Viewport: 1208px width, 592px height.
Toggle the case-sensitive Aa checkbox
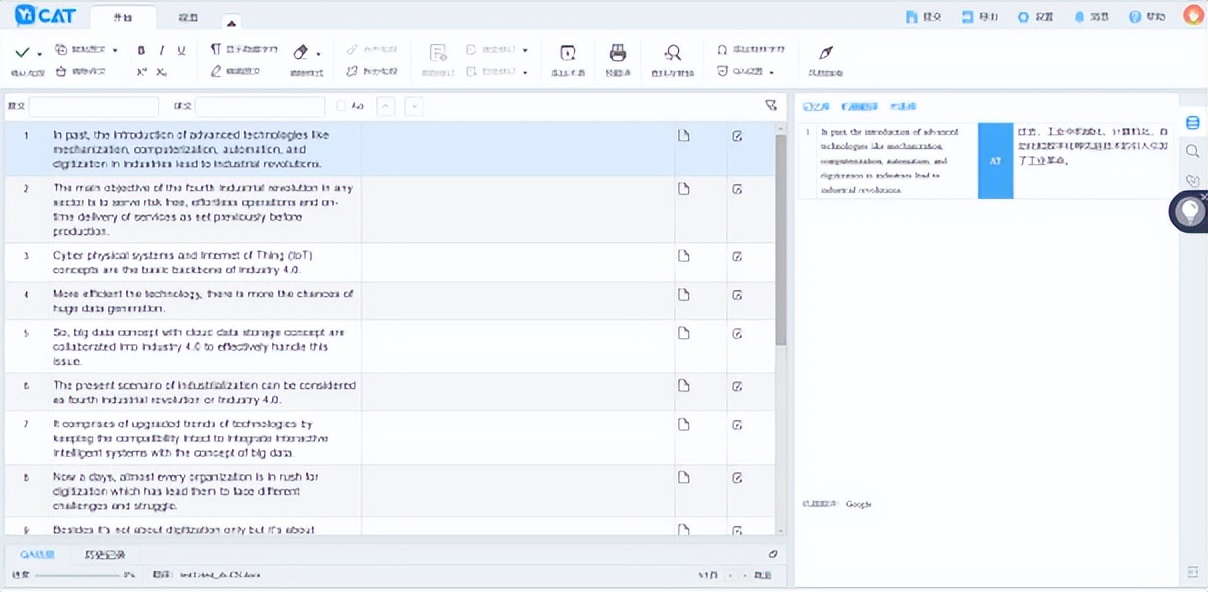pos(341,106)
